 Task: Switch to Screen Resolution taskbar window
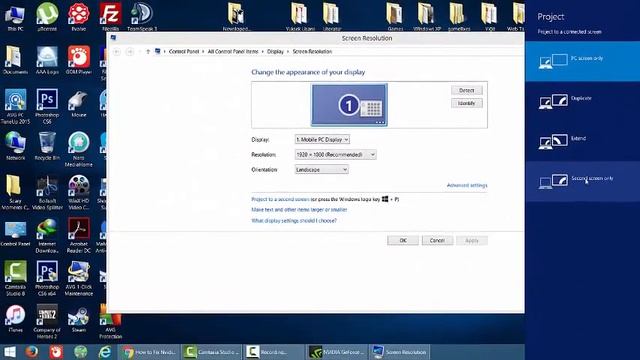point(399,352)
